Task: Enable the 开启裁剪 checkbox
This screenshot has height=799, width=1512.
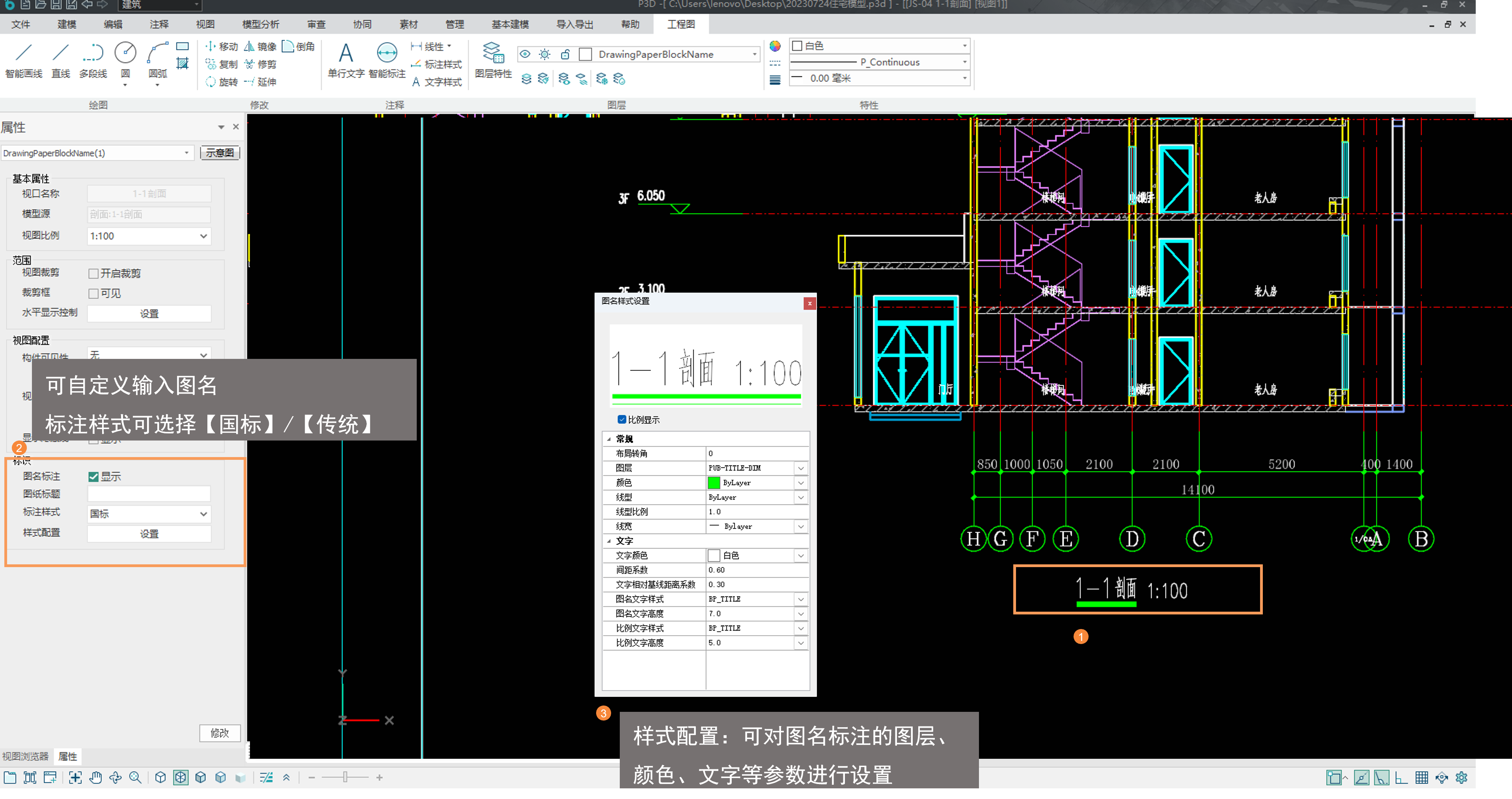Action: 93,274
